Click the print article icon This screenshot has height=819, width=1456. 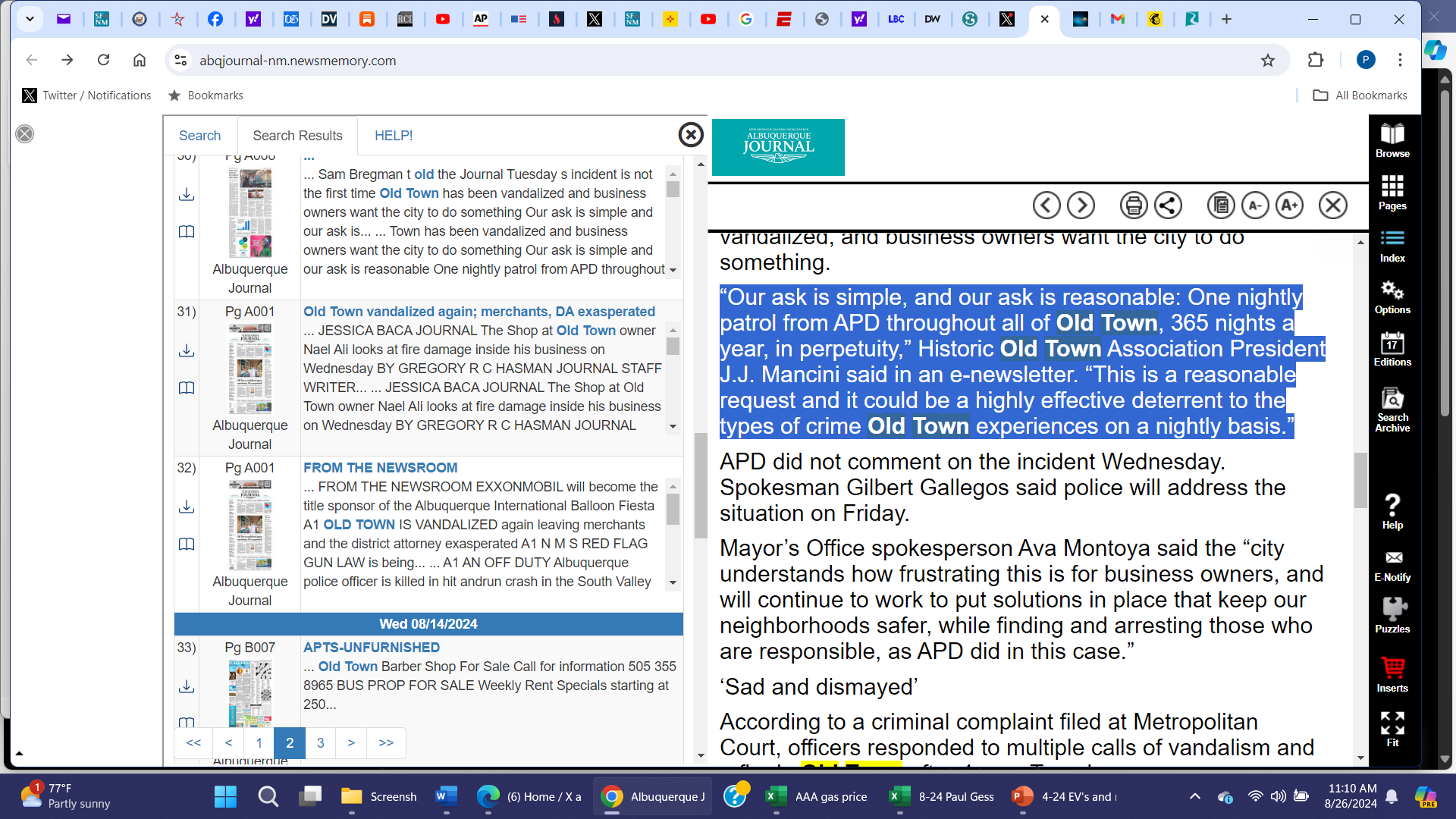tap(1133, 206)
